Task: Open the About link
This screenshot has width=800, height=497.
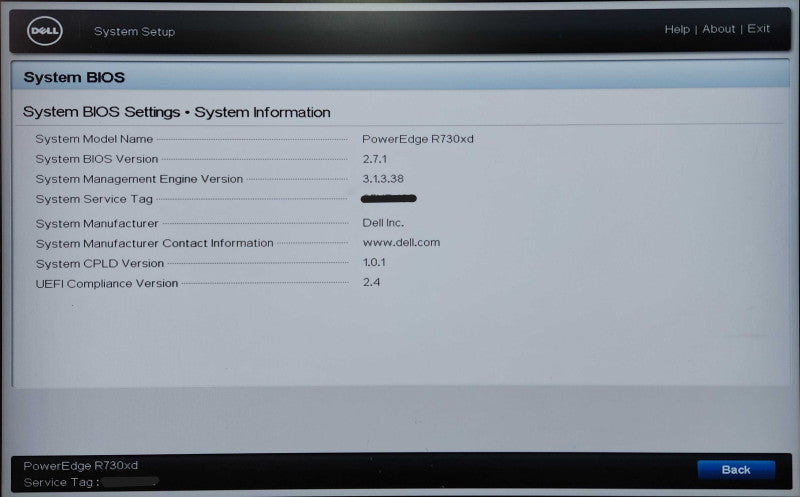Action: point(718,29)
